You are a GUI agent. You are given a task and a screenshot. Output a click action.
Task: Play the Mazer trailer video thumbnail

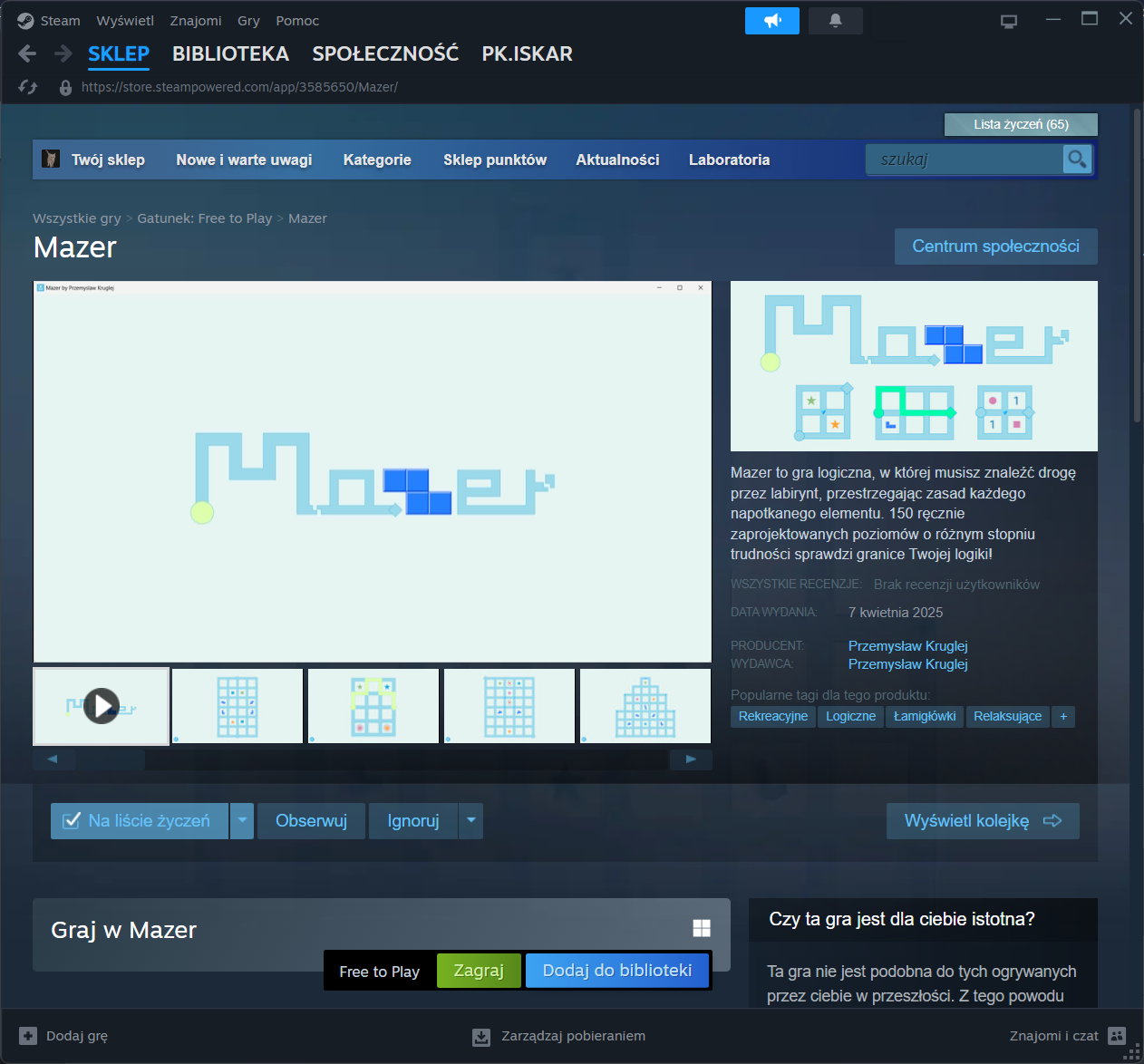click(x=102, y=706)
